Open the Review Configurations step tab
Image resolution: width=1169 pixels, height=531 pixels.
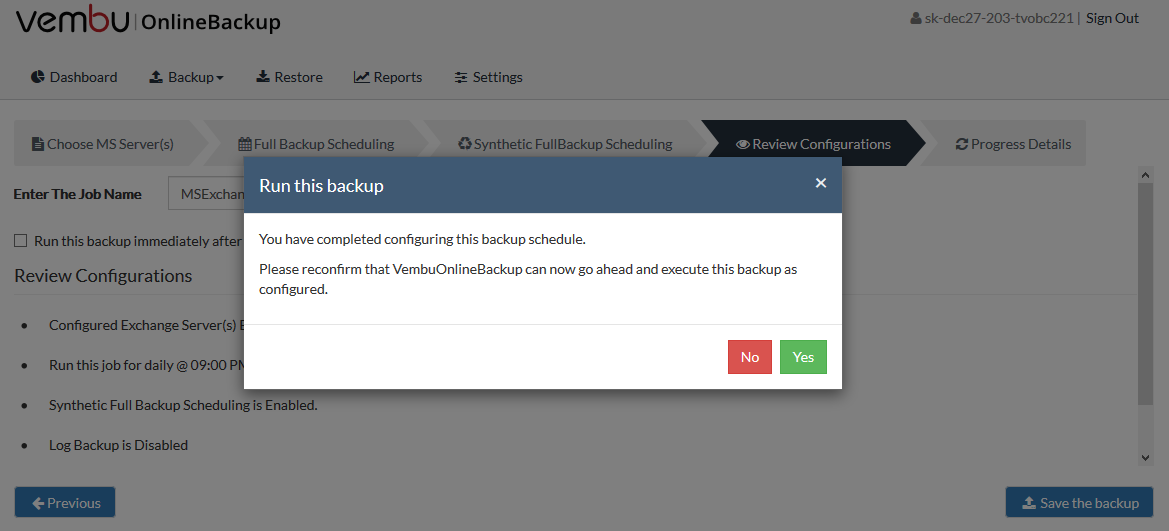click(x=813, y=143)
